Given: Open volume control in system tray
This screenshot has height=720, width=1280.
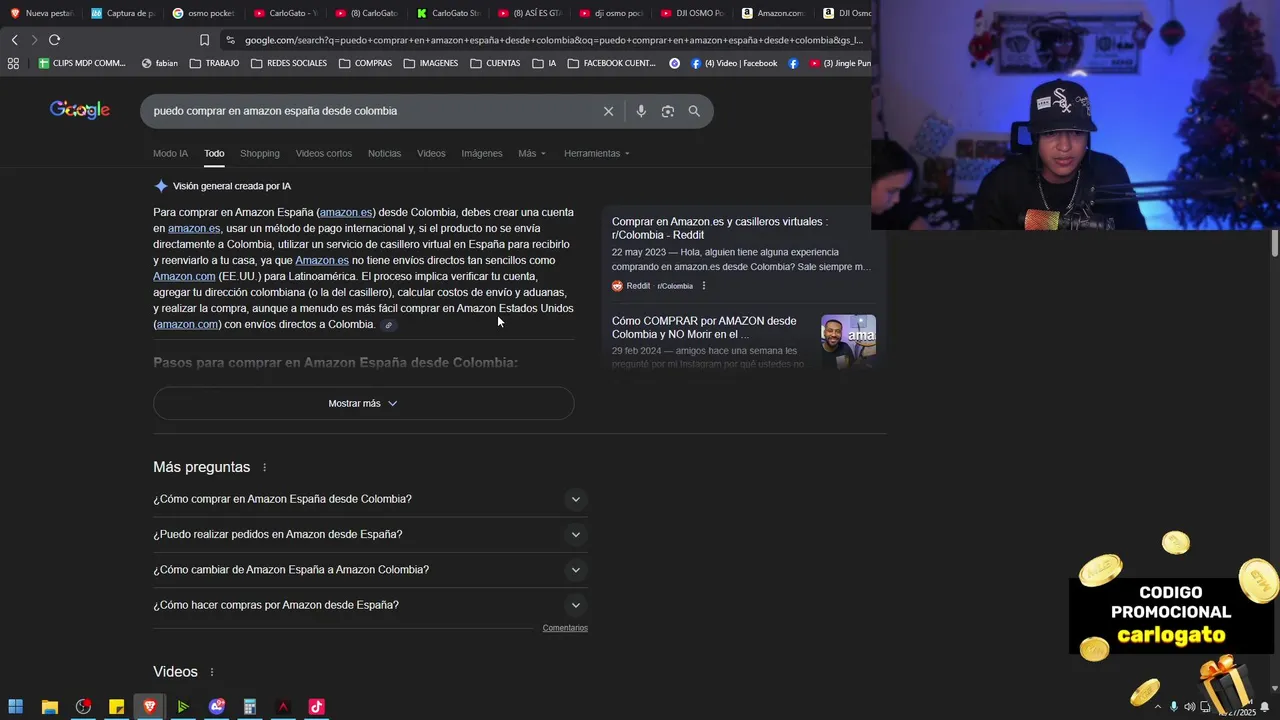Looking at the screenshot, I should 1189,707.
